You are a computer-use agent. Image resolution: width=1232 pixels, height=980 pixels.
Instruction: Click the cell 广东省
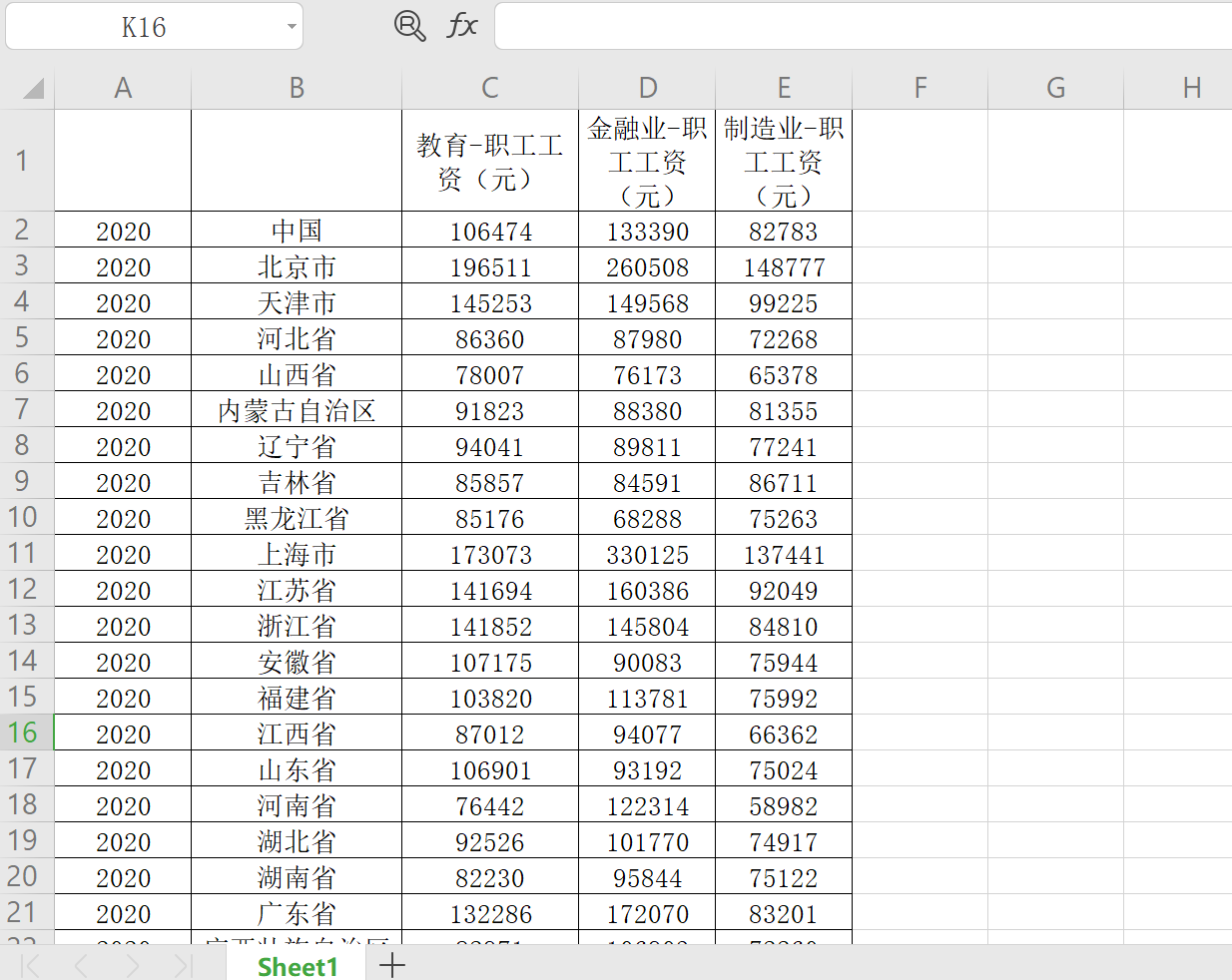coord(297,913)
